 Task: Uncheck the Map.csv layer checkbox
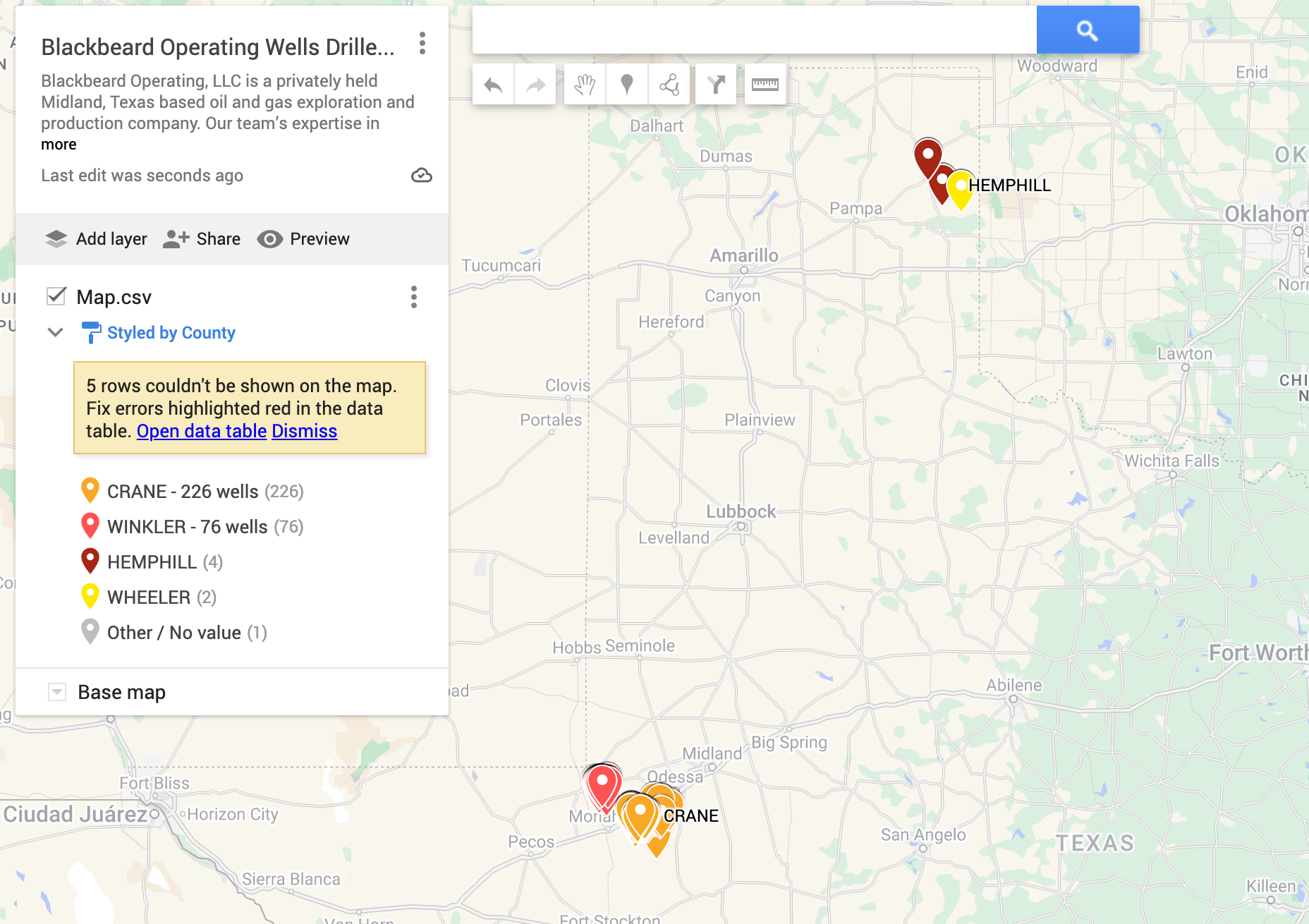pyautogui.click(x=56, y=296)
